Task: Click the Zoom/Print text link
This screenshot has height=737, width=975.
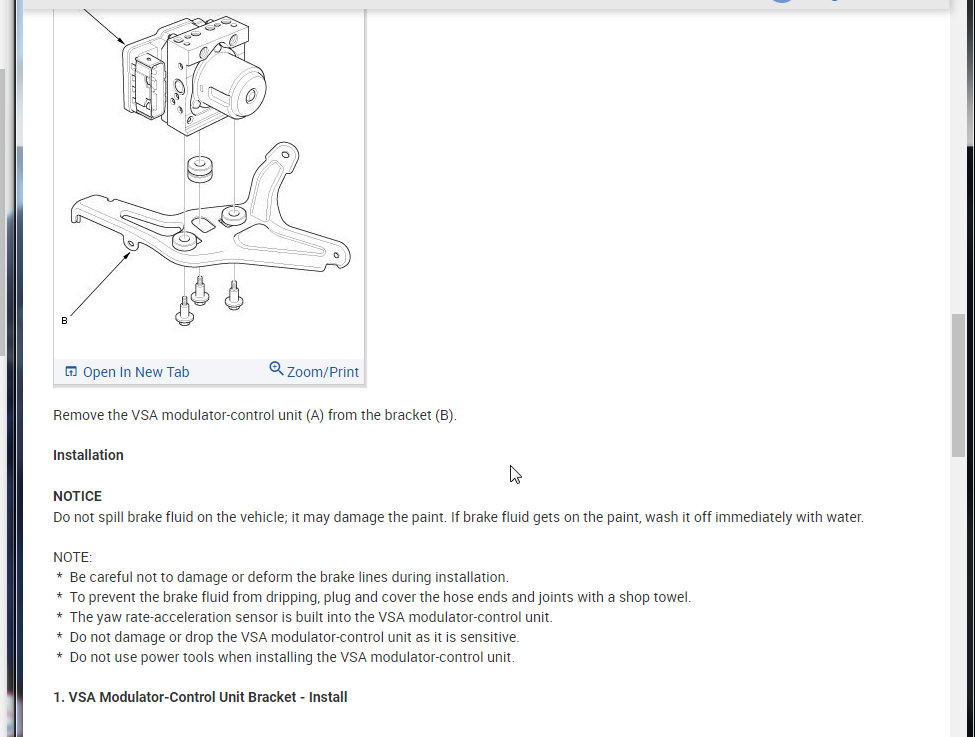Action: [x=323, y=372]
